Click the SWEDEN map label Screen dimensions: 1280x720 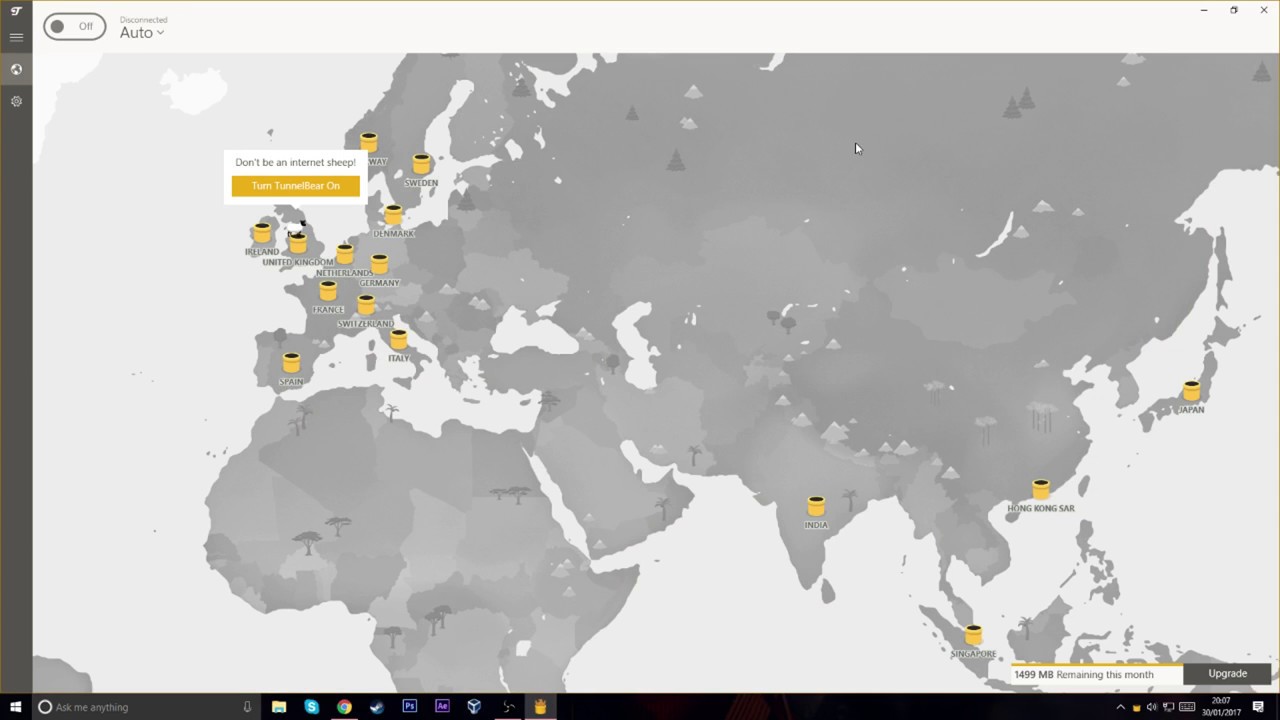421,183
